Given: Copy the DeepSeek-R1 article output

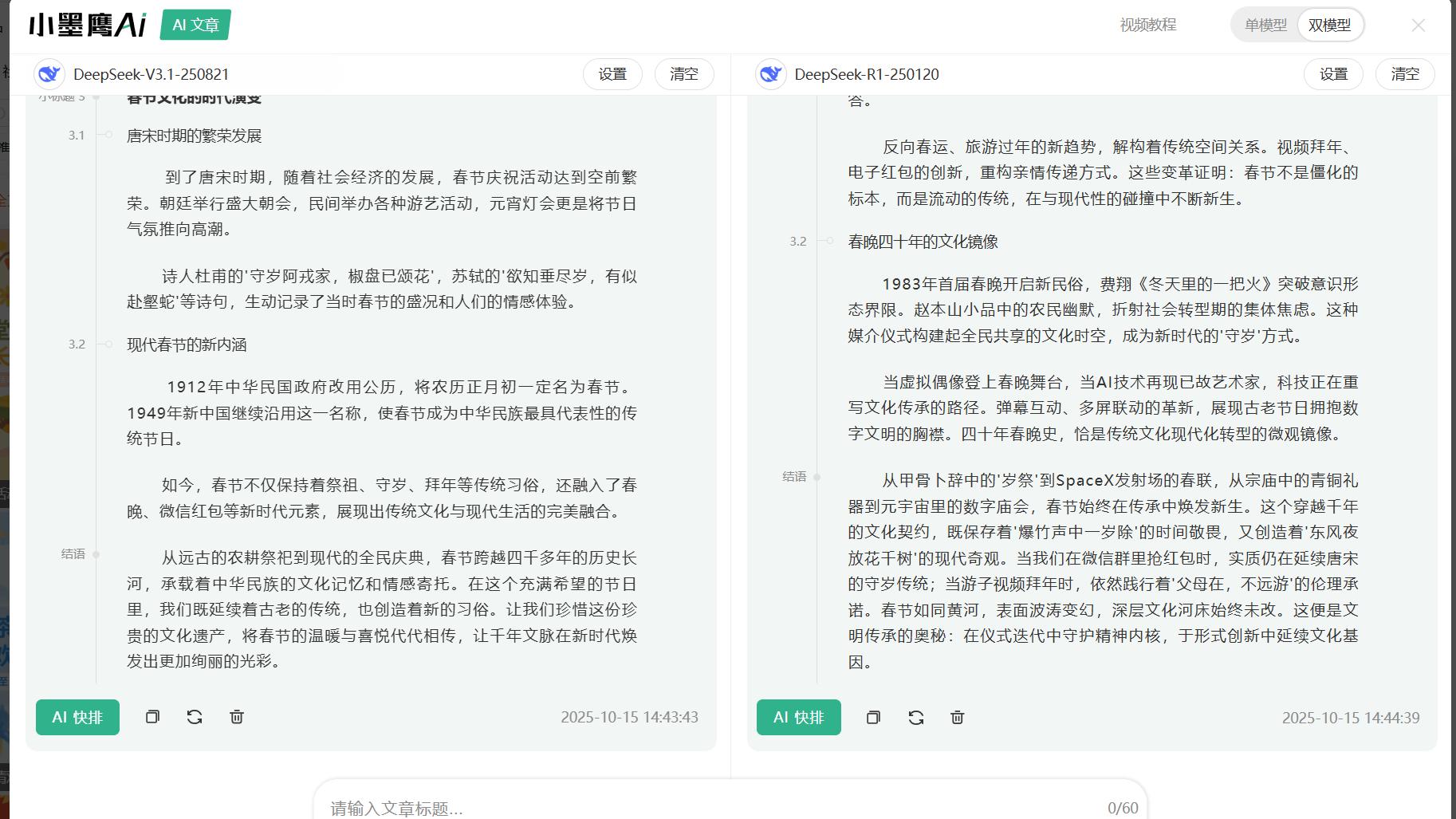Looking at the screenshot, I should (x=874, y=718).
